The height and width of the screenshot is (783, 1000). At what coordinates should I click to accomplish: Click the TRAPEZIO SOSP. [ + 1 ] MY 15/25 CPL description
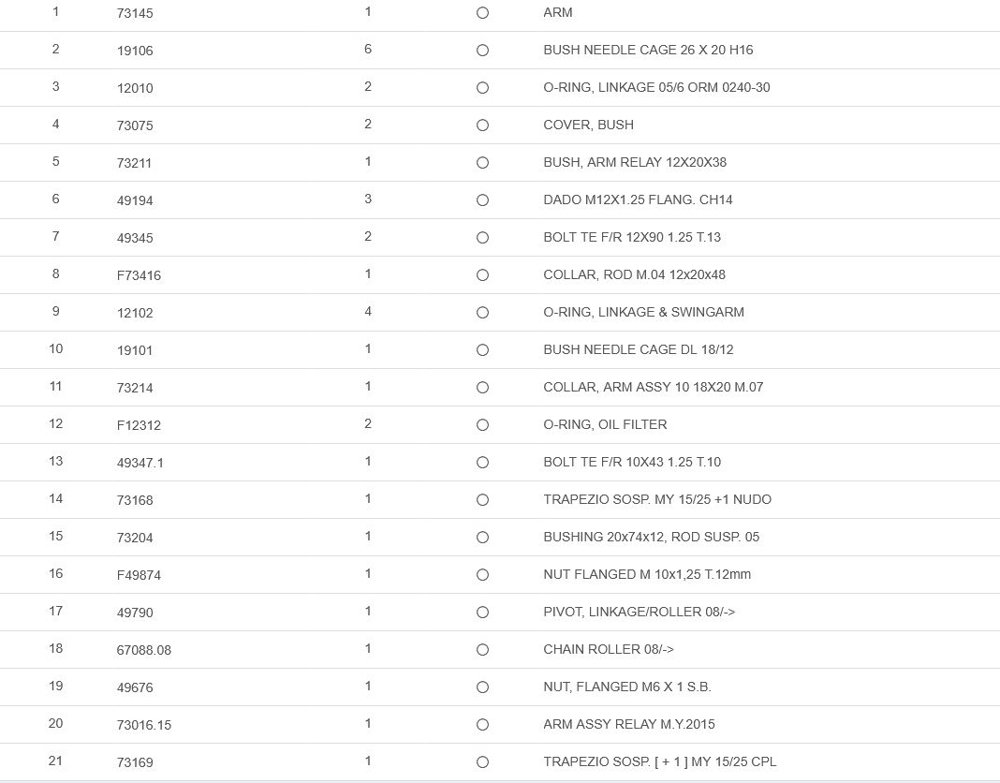click(659, 762)
